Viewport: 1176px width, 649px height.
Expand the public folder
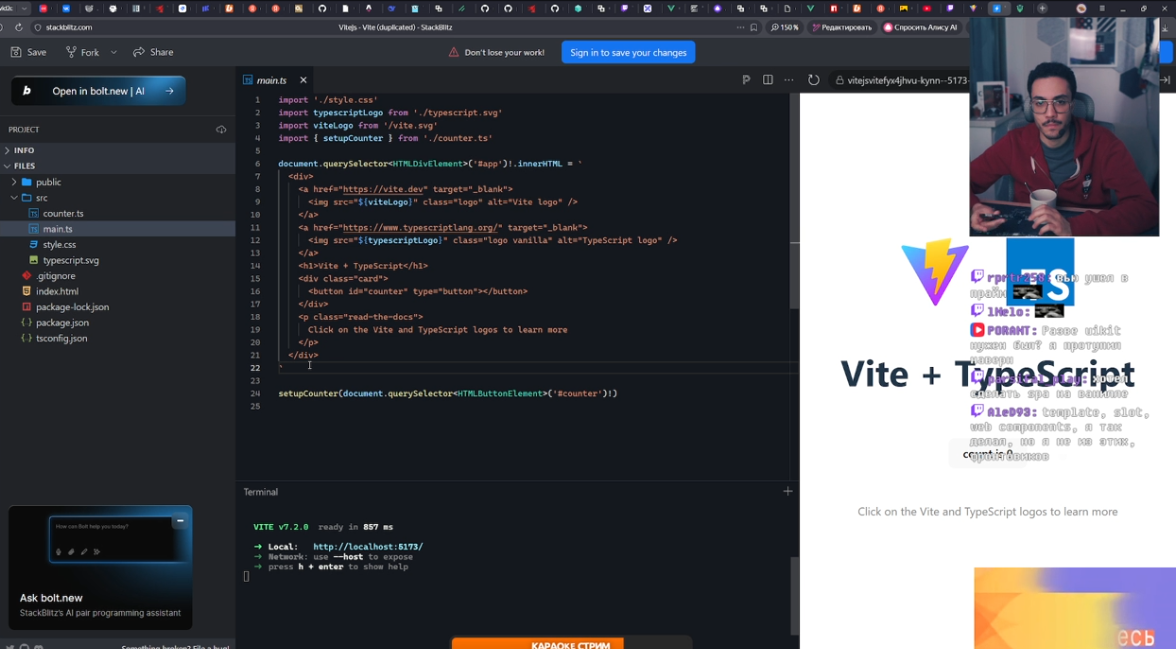point(48,182)
